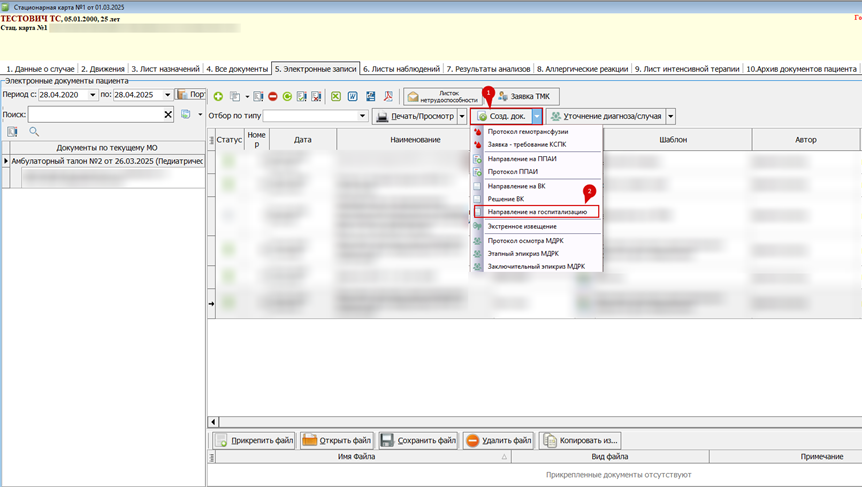This screenshot has width=862, height=487.
Task: Click horizontal scrollbar left arrow
Action: pyautogui.click(x=213, y=422)
